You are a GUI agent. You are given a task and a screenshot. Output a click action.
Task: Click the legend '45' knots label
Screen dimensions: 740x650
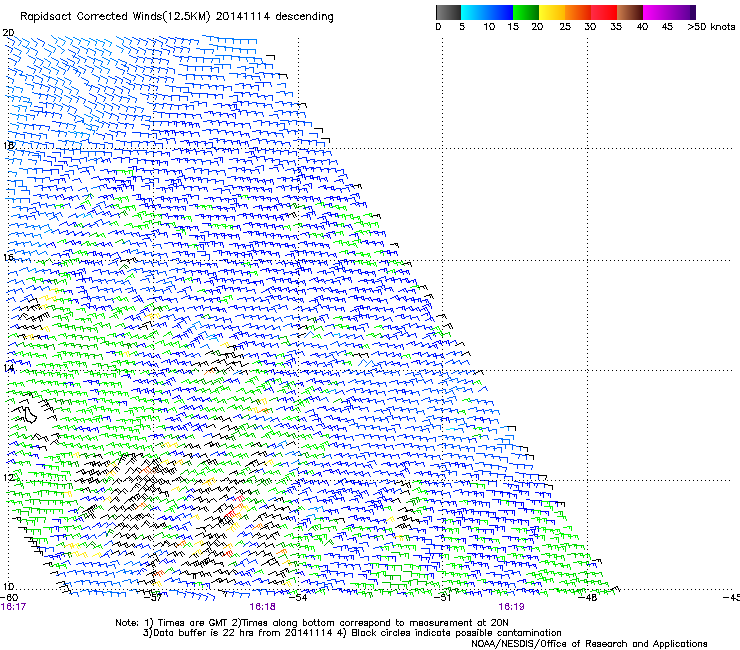667,27
